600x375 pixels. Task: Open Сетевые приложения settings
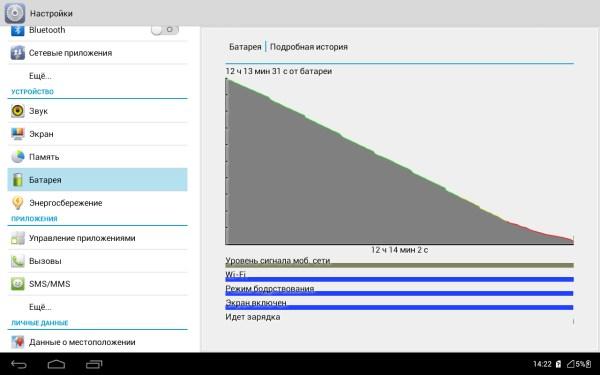[98, 53]
